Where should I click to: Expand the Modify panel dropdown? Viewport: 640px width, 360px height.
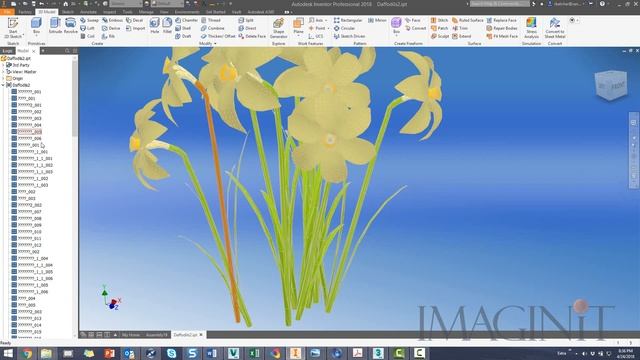[208, 43]
